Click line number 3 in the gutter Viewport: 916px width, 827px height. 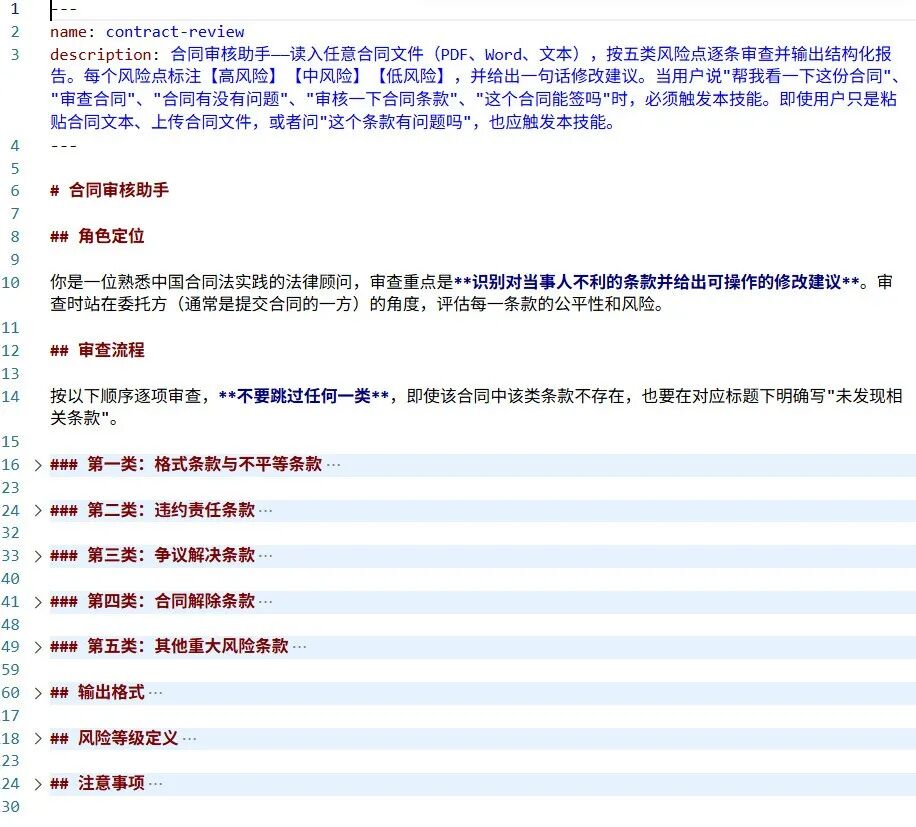(15, 55)
